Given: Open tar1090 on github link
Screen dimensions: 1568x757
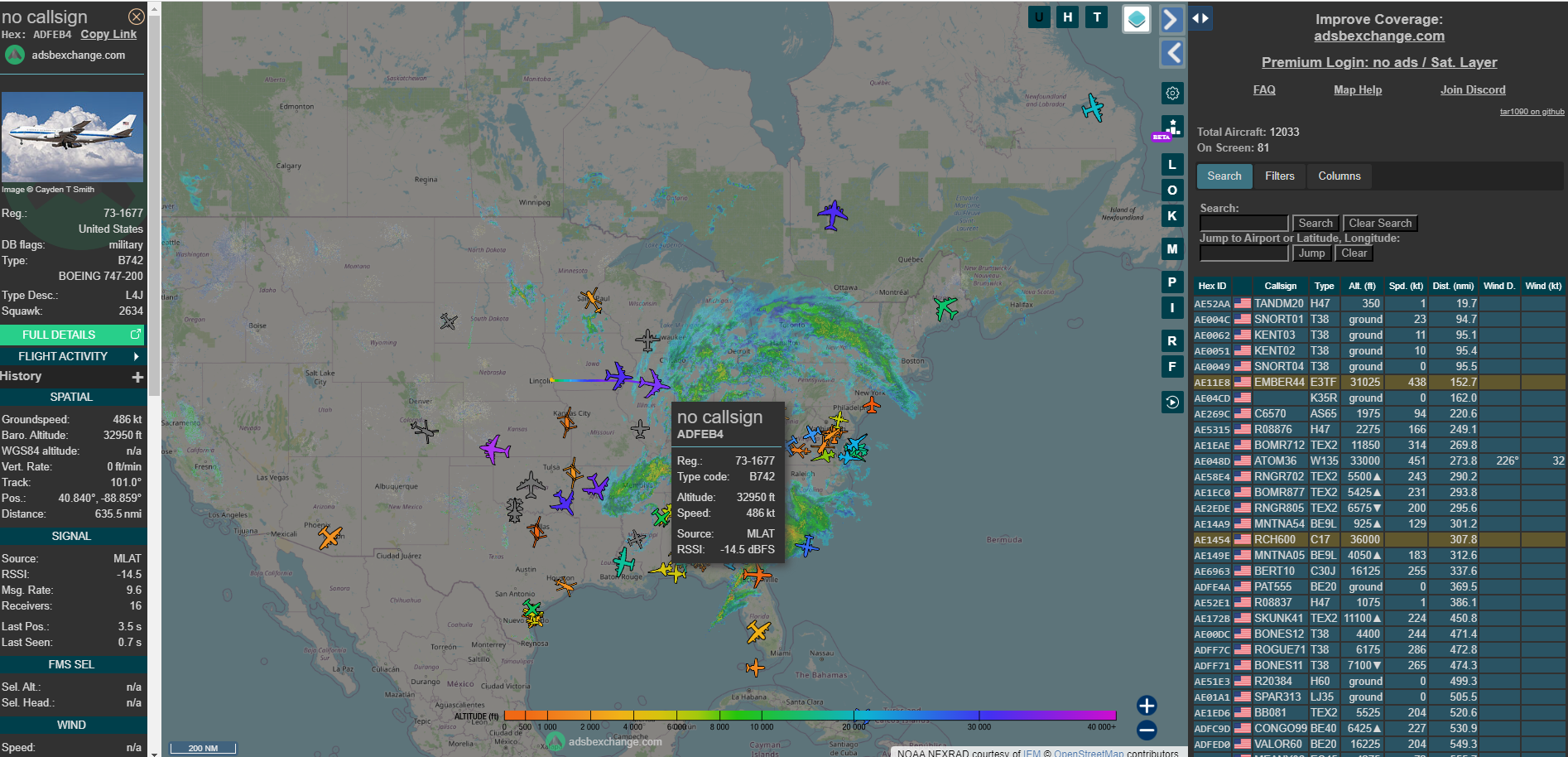Looking at the screenshot, I should (x=1532, y=112).
